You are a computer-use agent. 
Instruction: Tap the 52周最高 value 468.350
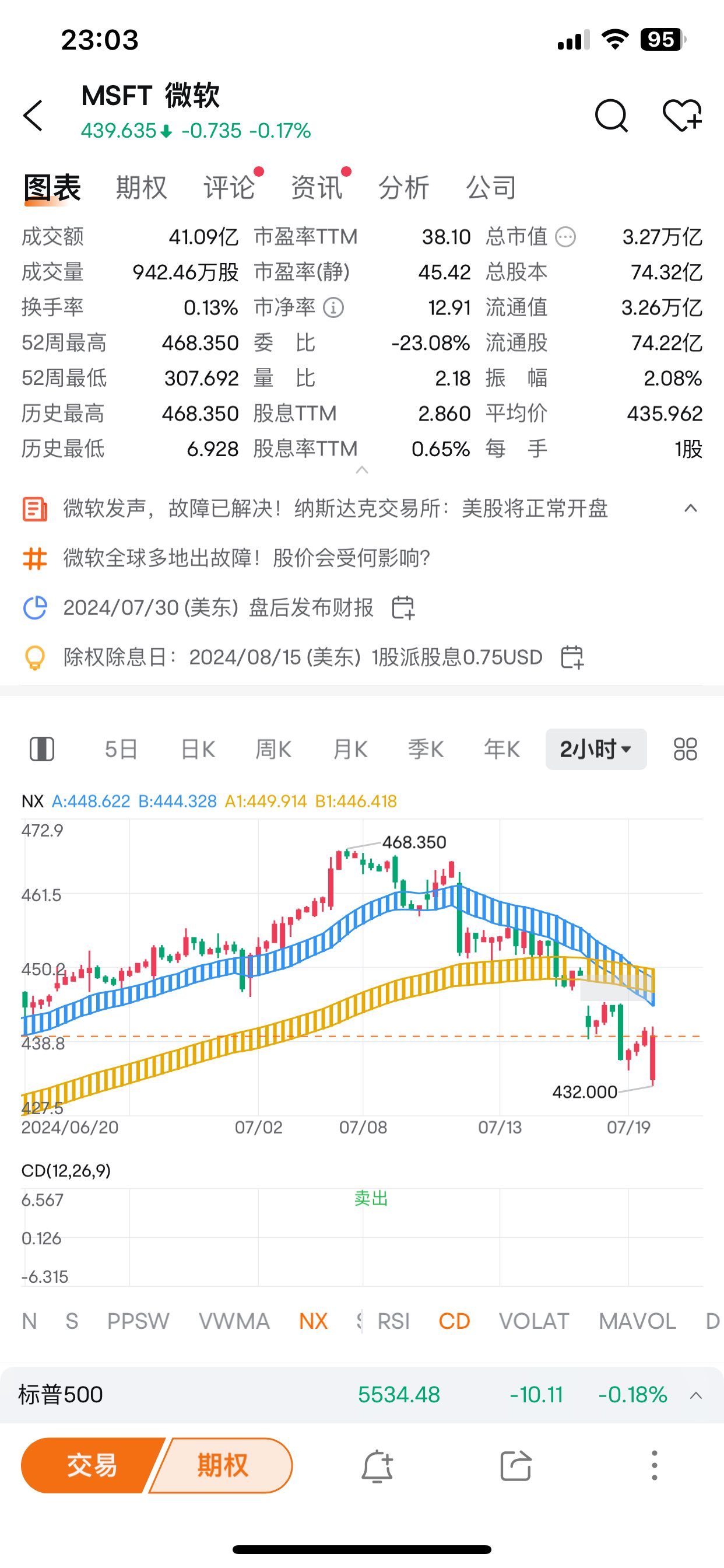coord(200,344)
